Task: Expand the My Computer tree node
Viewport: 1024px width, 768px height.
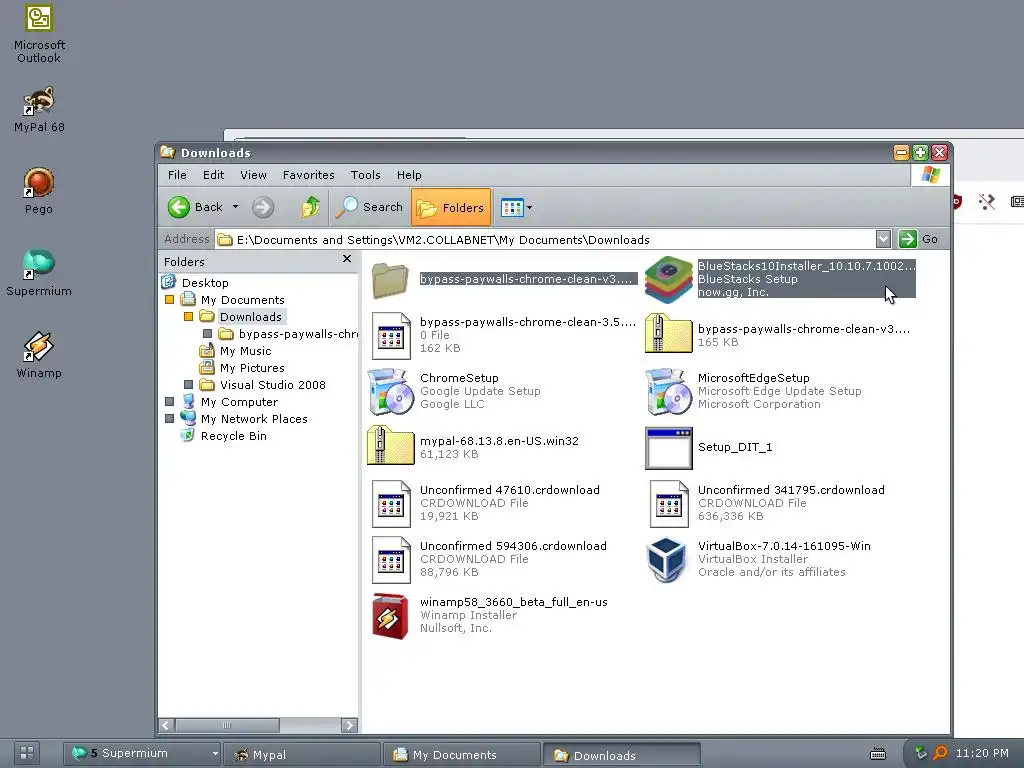Action: tap(169, 402)
